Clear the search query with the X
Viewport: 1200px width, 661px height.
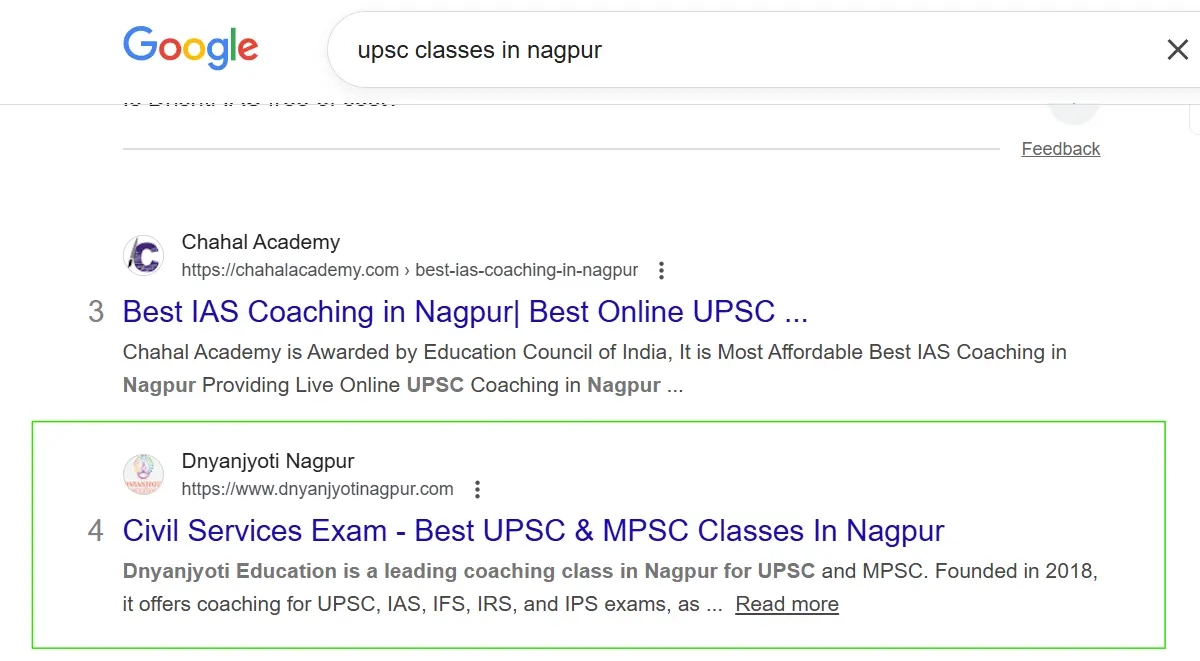[x=1177, y=50]
